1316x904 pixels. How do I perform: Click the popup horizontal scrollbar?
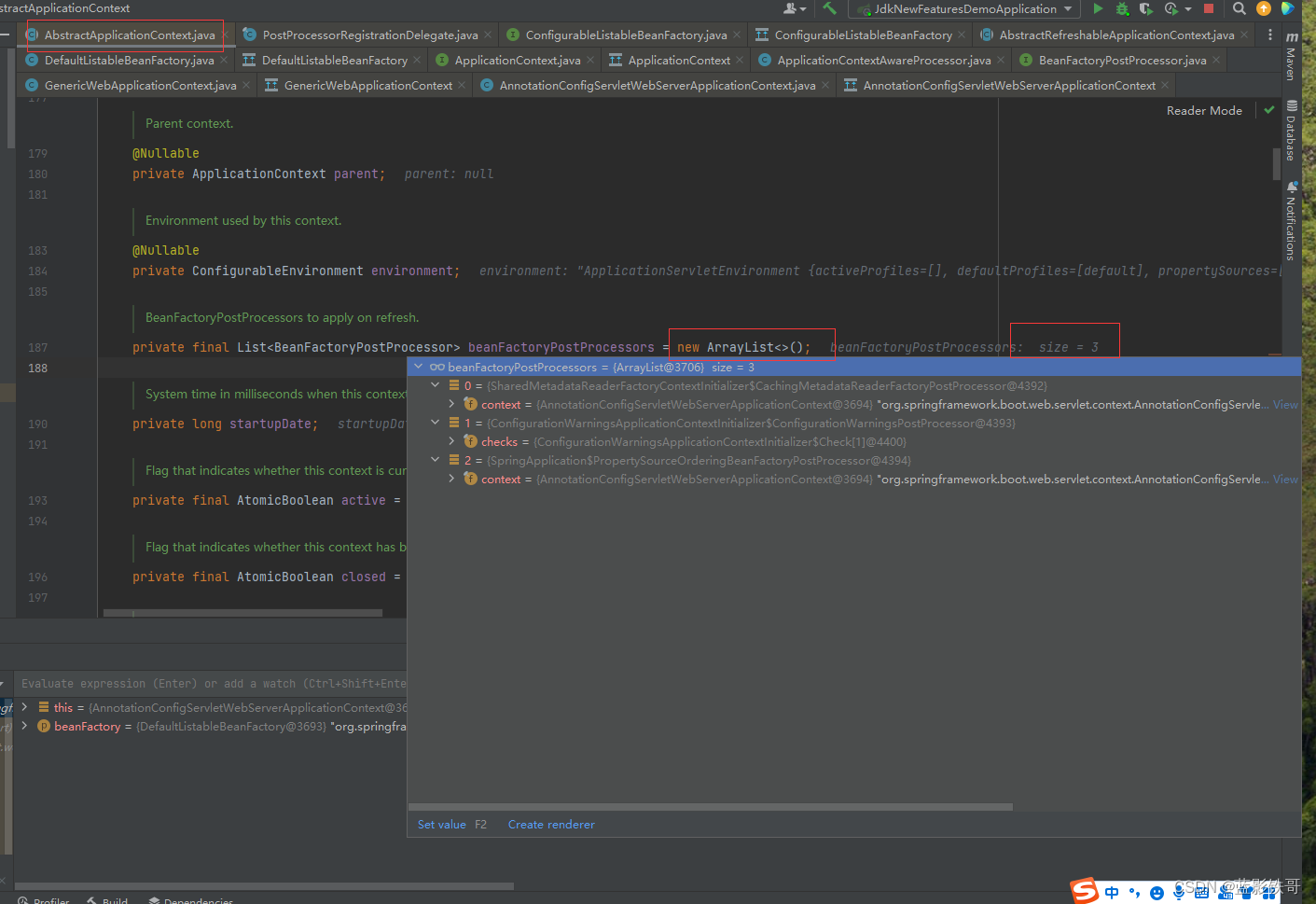pos(711,807)
